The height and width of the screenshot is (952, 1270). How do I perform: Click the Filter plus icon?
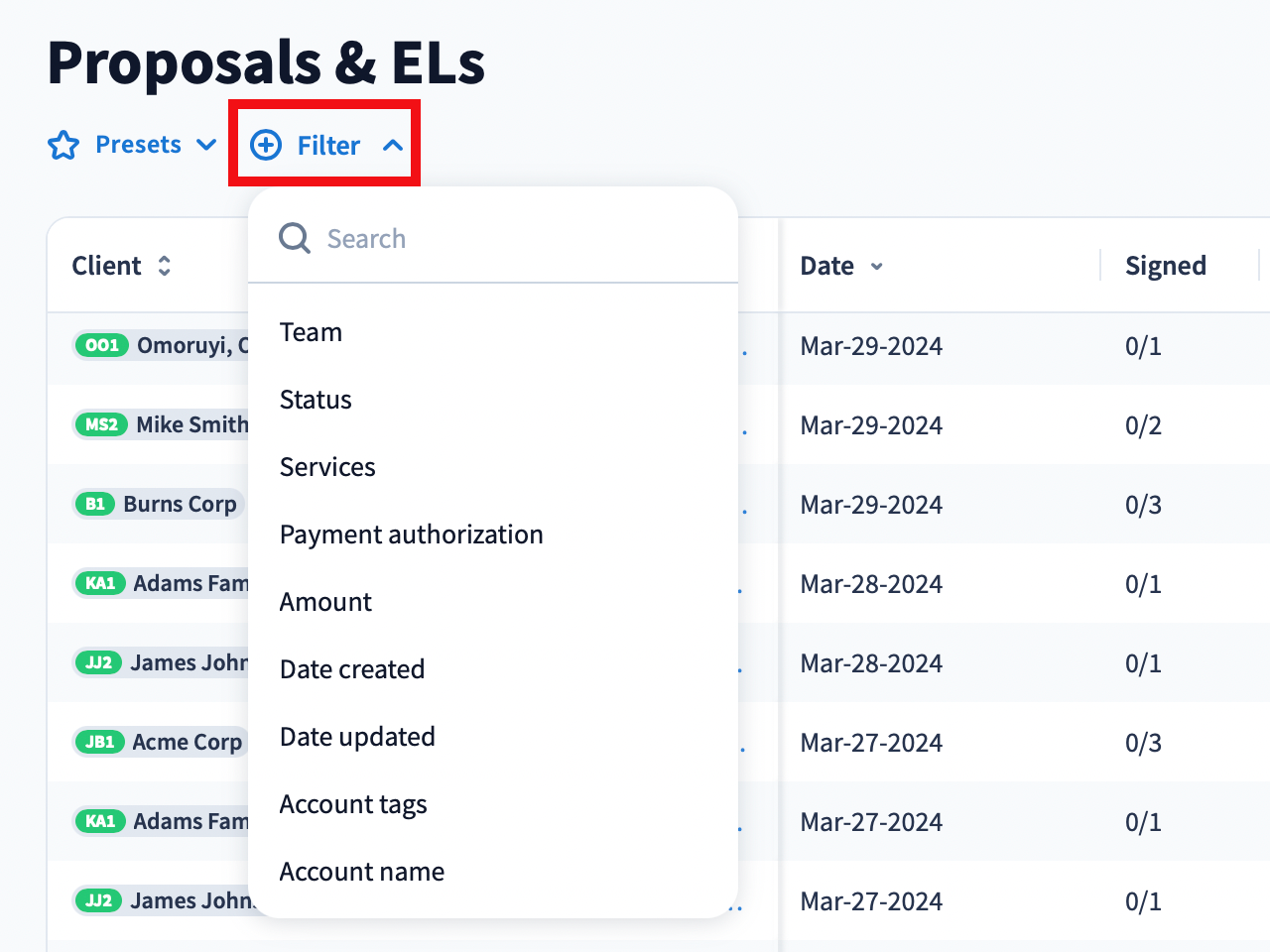coord(266,146)
